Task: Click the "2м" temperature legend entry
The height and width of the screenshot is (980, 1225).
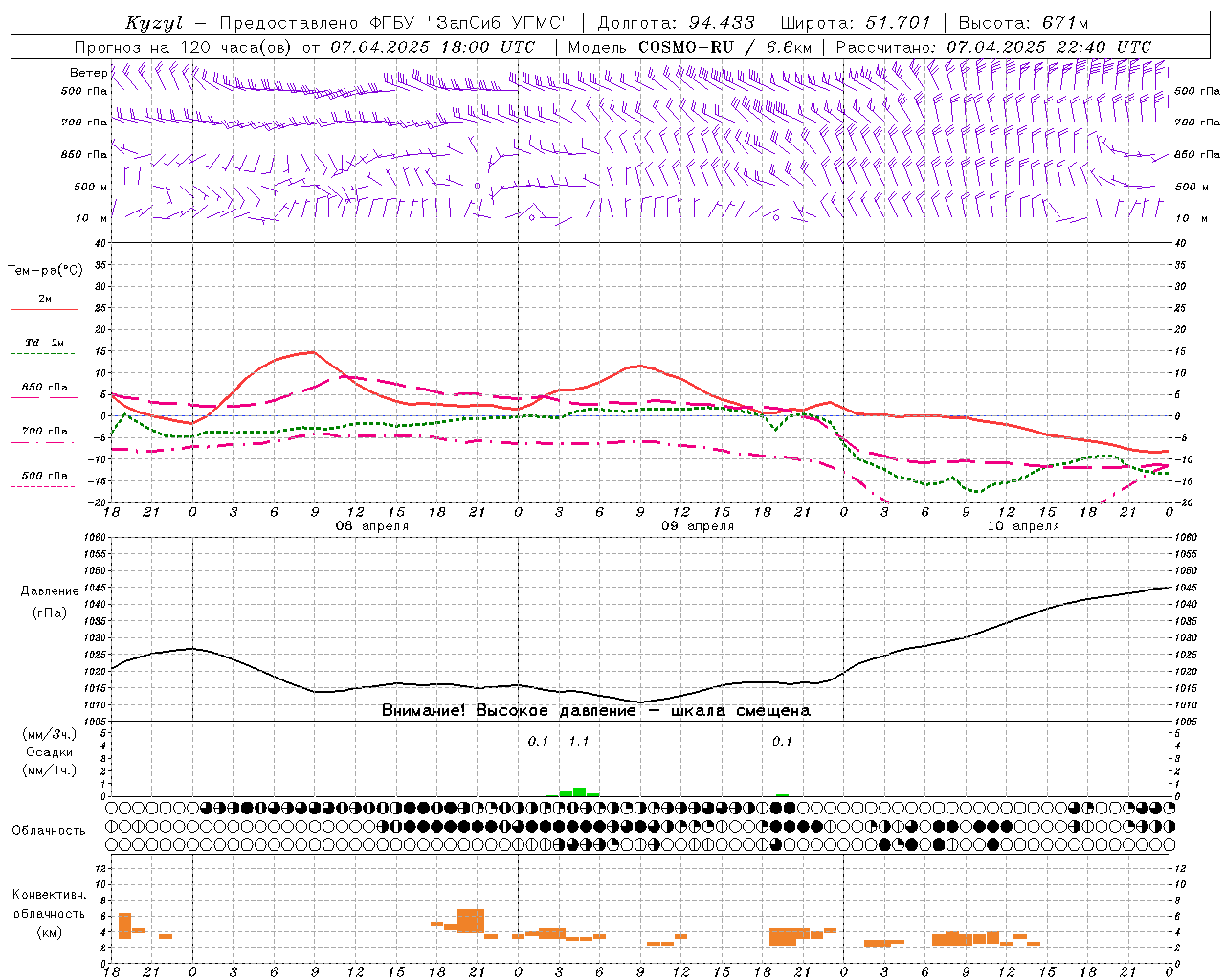Action: pos(45,299)
